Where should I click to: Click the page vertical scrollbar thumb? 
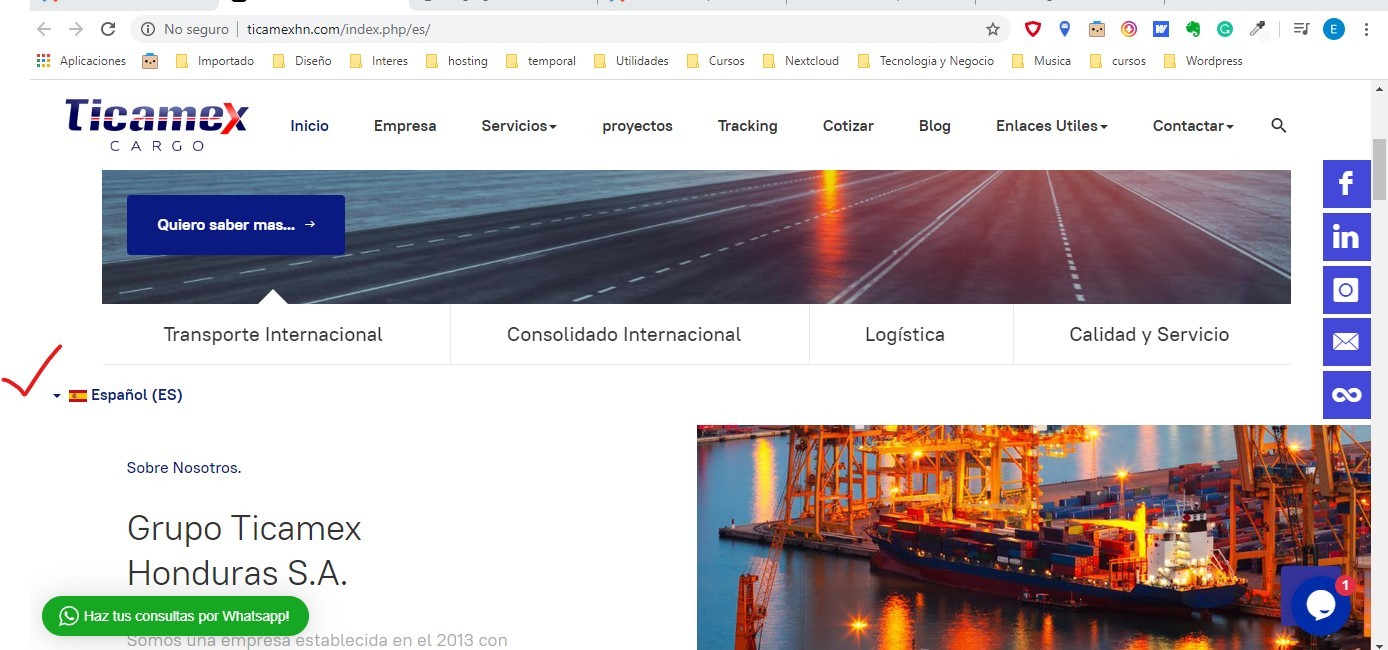click(1379, 170)
